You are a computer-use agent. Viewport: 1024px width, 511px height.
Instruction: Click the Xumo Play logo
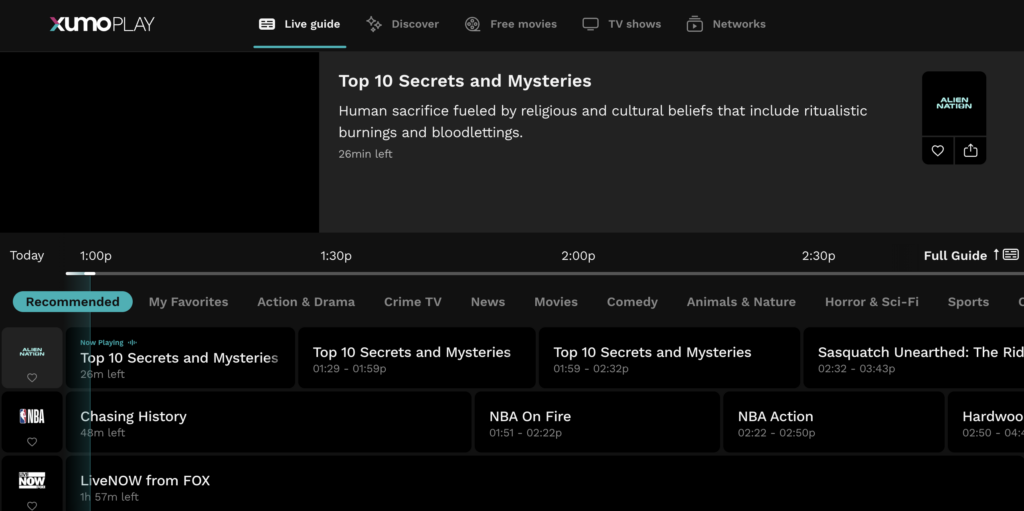point(102,24)
